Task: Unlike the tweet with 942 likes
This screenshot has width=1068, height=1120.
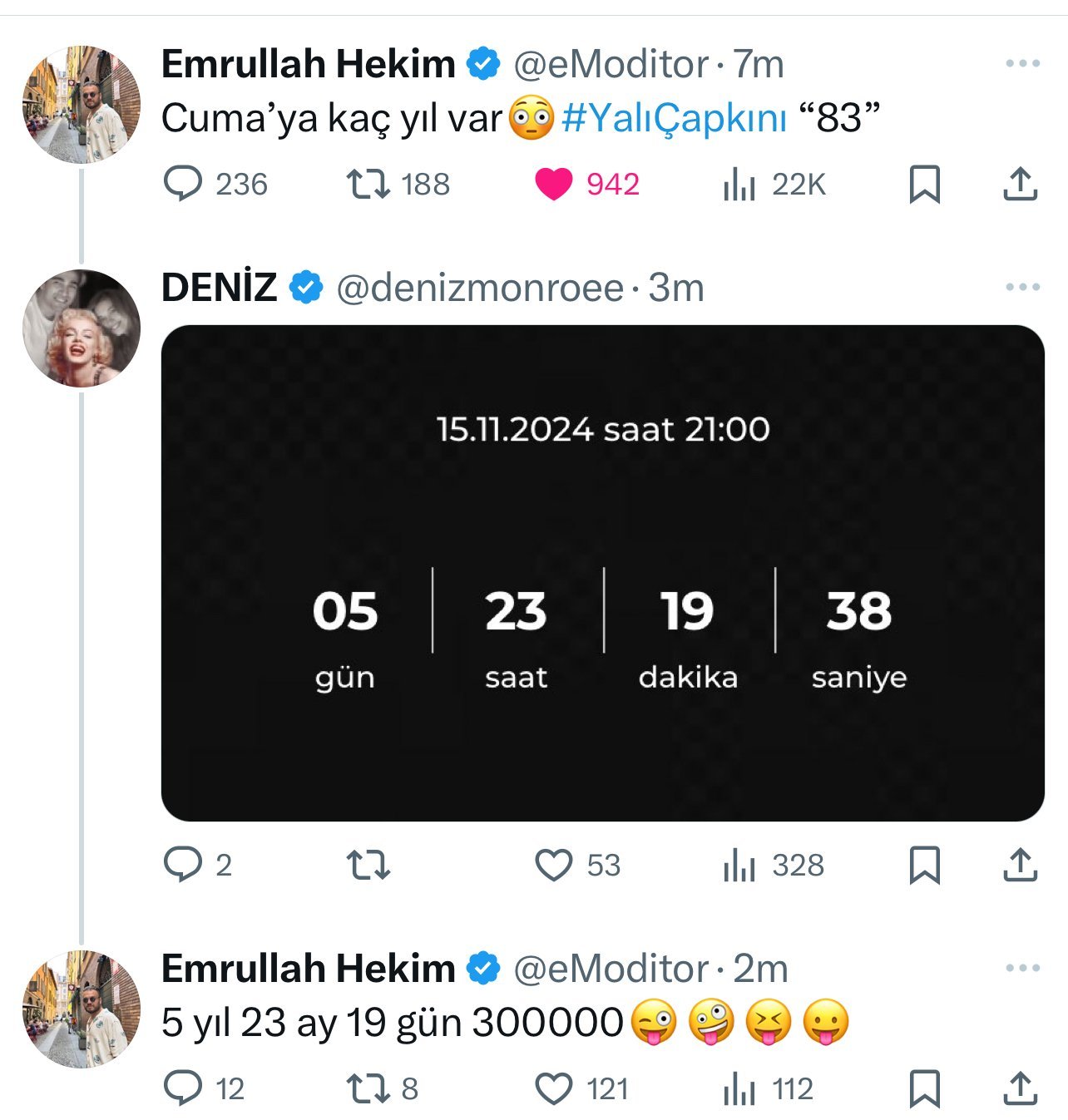Action: point(553,184)
